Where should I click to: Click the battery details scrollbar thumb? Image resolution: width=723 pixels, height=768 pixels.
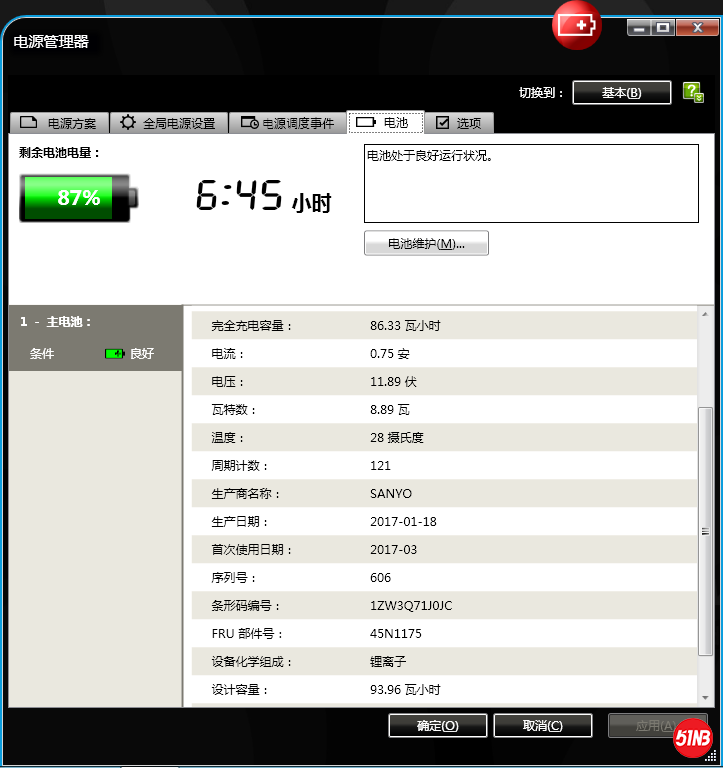(704, 530)
